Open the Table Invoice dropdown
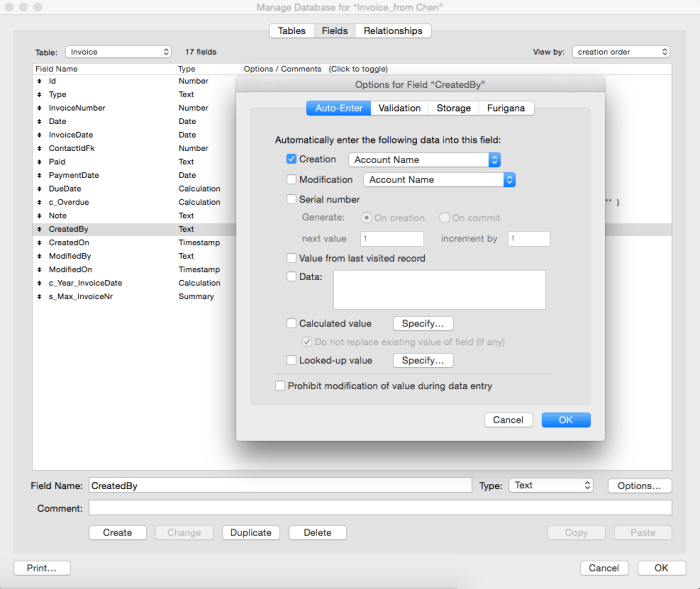The height and width of the screenshot is (589, 700). click(118, 51)
